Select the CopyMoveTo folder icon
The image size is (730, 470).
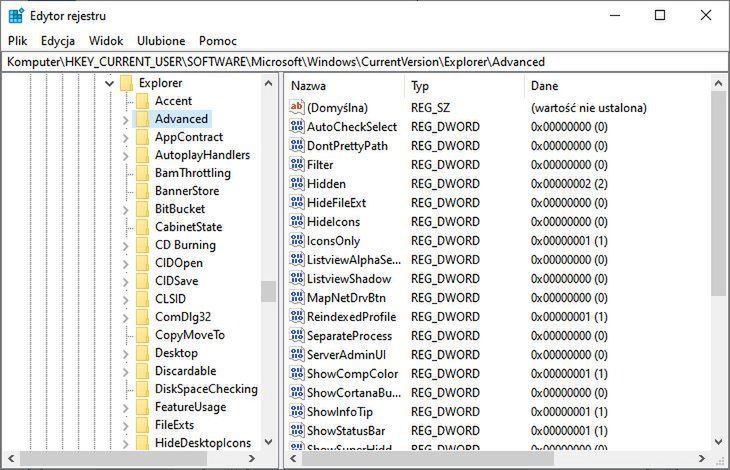142,335
